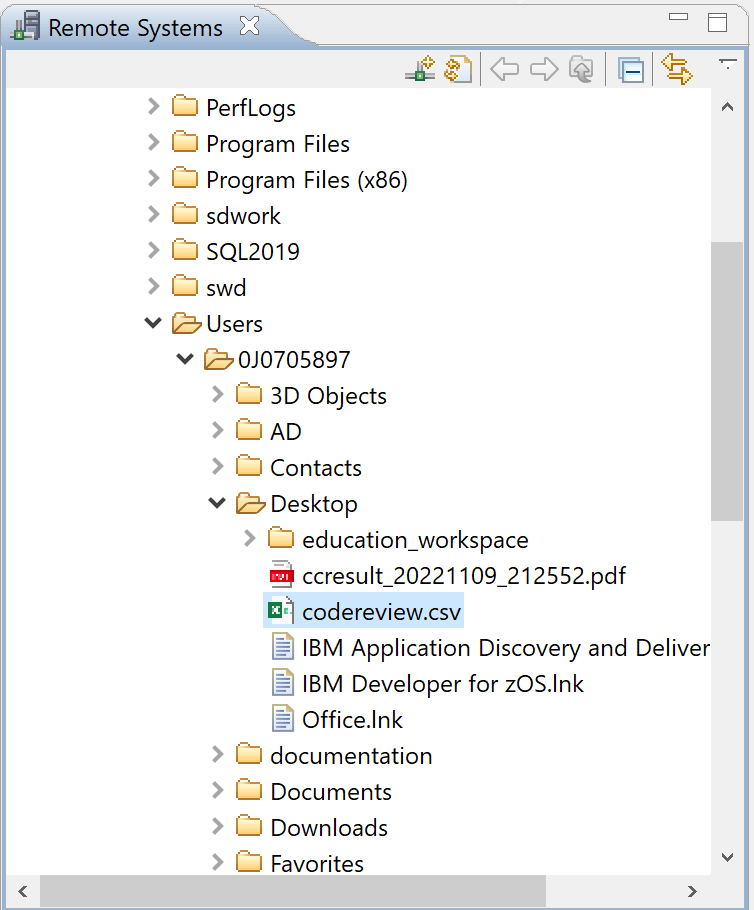The width and height of the screenshot is (754, 910).
Task: Select the Office.lnk file
Action: (x=352, y=719)
